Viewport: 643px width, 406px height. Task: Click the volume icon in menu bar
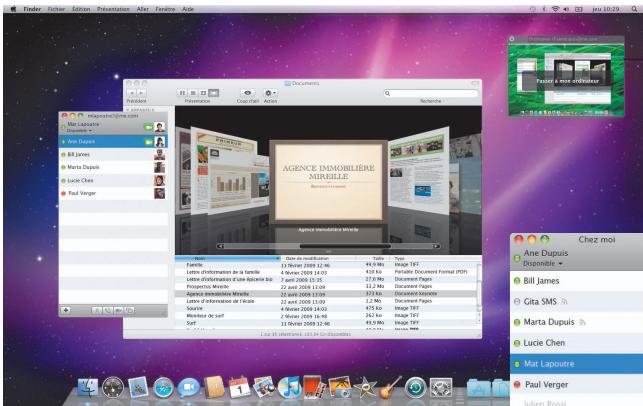(x=566, y=9)
